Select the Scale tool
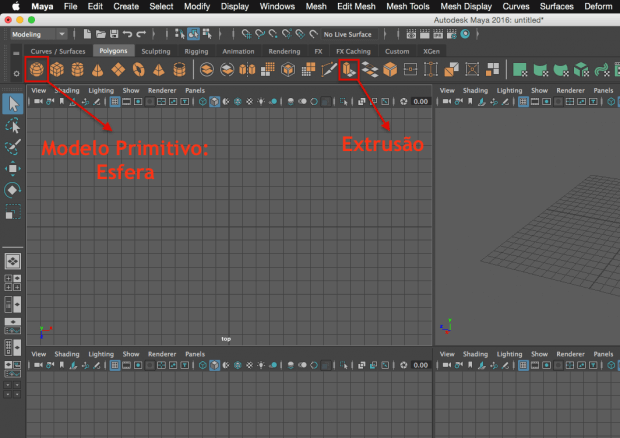Screen dimensions: 620x438 [x=13, y=212]
